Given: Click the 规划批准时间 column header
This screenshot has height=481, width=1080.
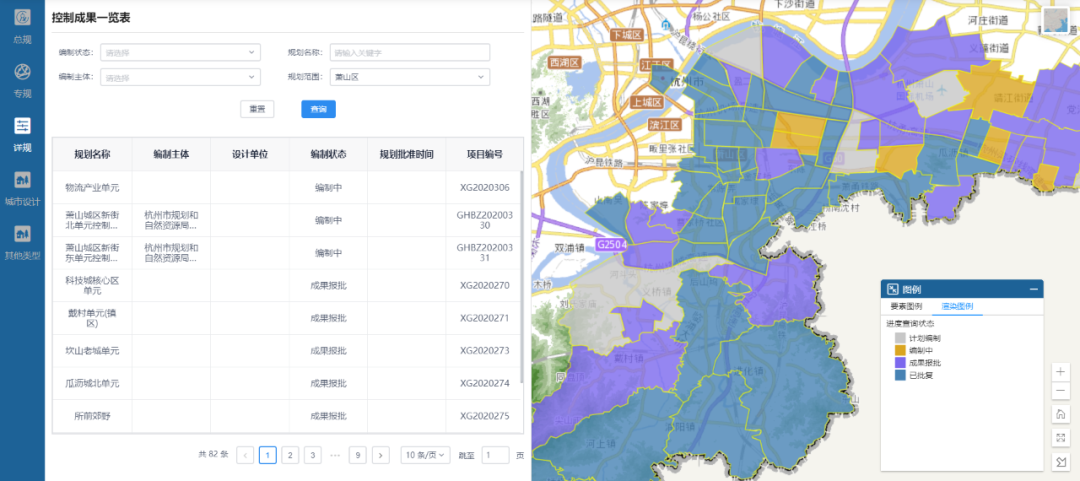Looking at the screenshot, I should pos(406,154).
